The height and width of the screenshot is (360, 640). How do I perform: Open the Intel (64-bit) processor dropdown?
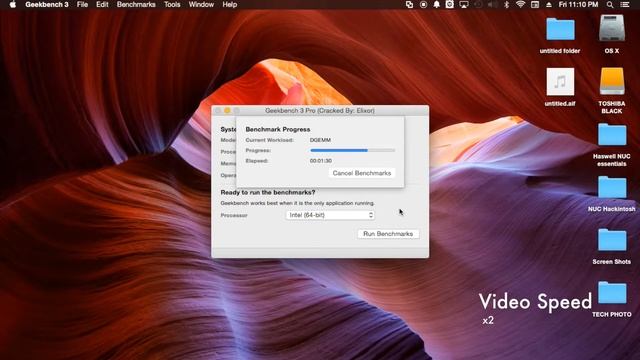(330, 215)
